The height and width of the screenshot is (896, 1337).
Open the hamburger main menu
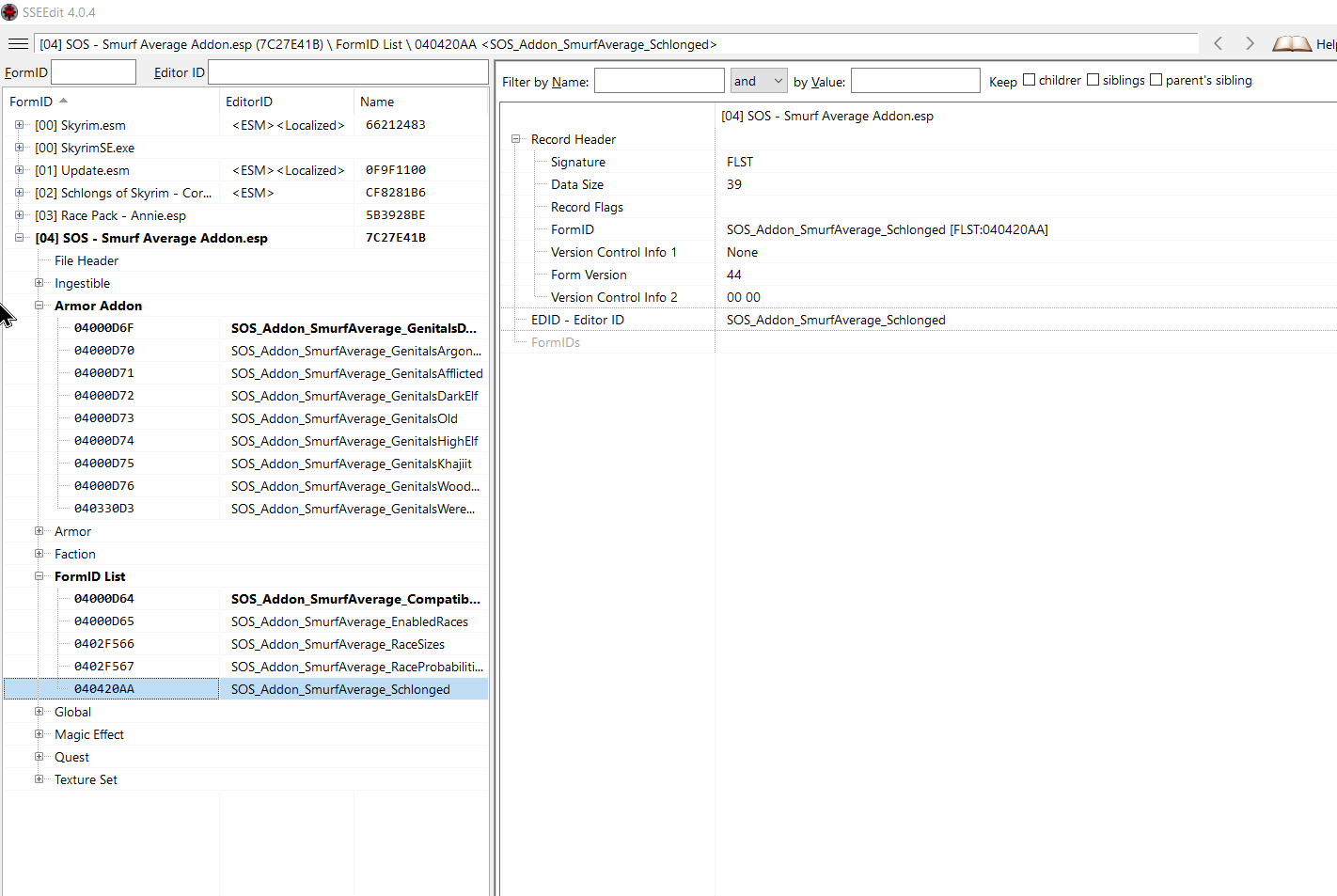tap(18, 44)
